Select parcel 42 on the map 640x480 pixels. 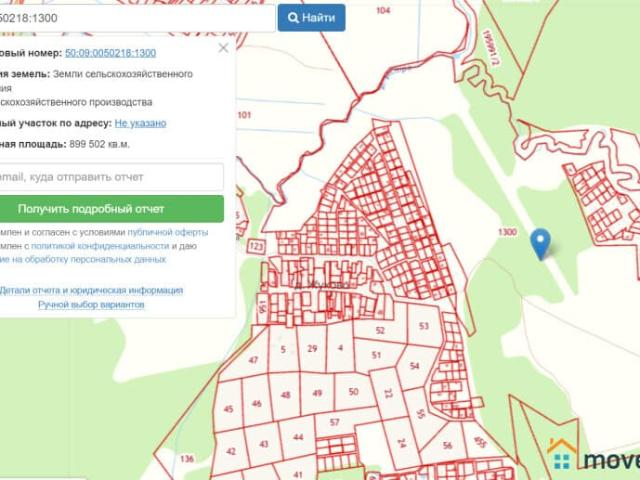[x=231, y=451]
